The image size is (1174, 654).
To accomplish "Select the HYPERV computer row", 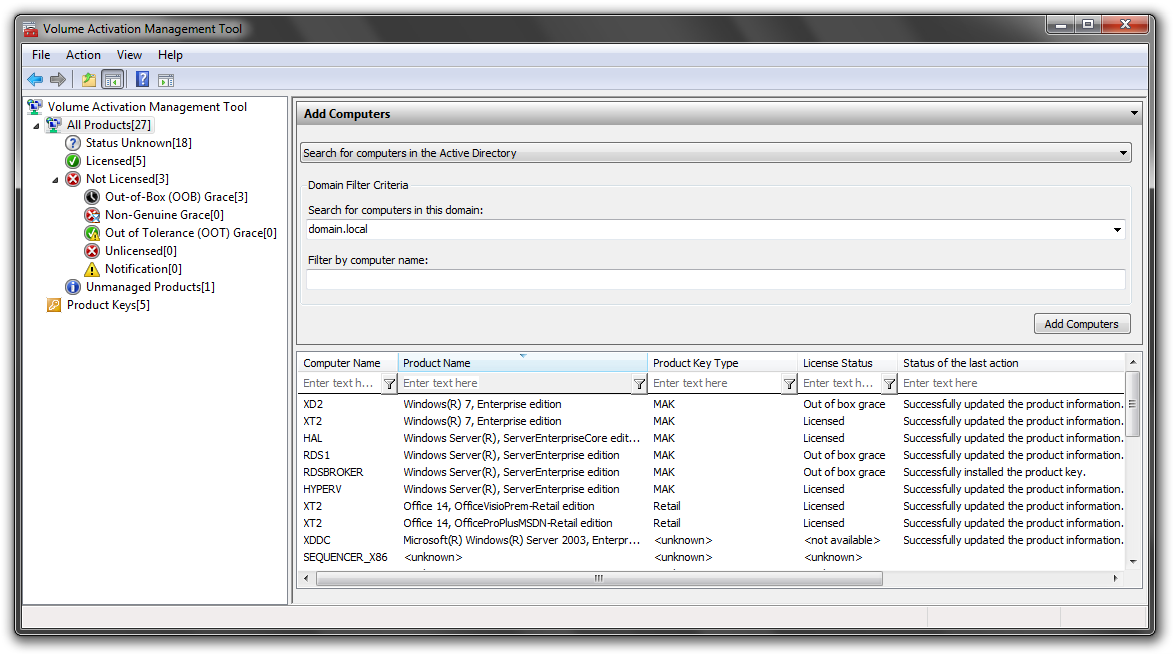I will pos(711,489).
